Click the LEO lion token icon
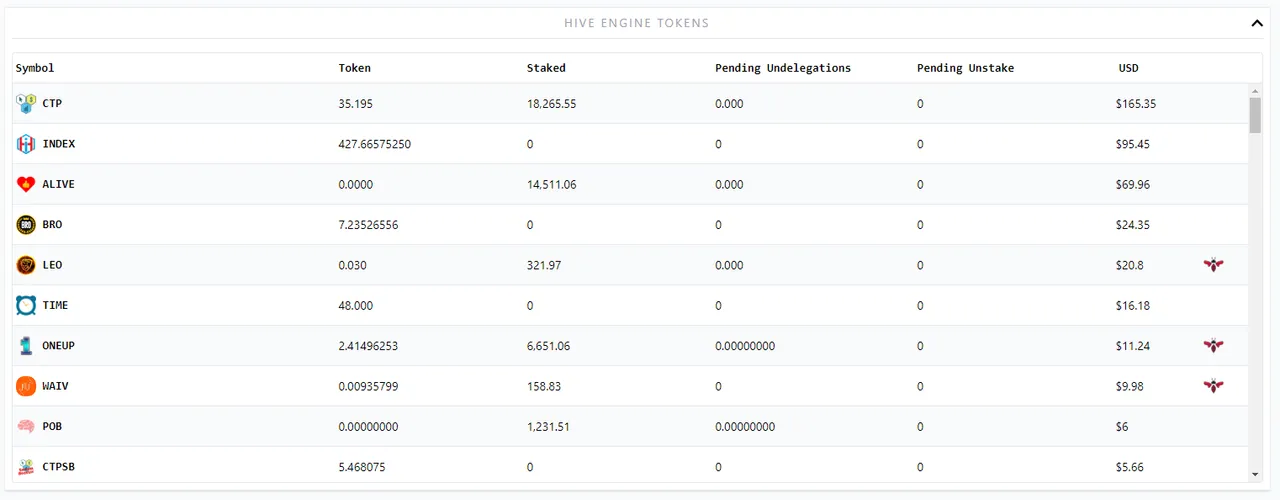This screenshot has width=1280, height=500. (26, 265)
